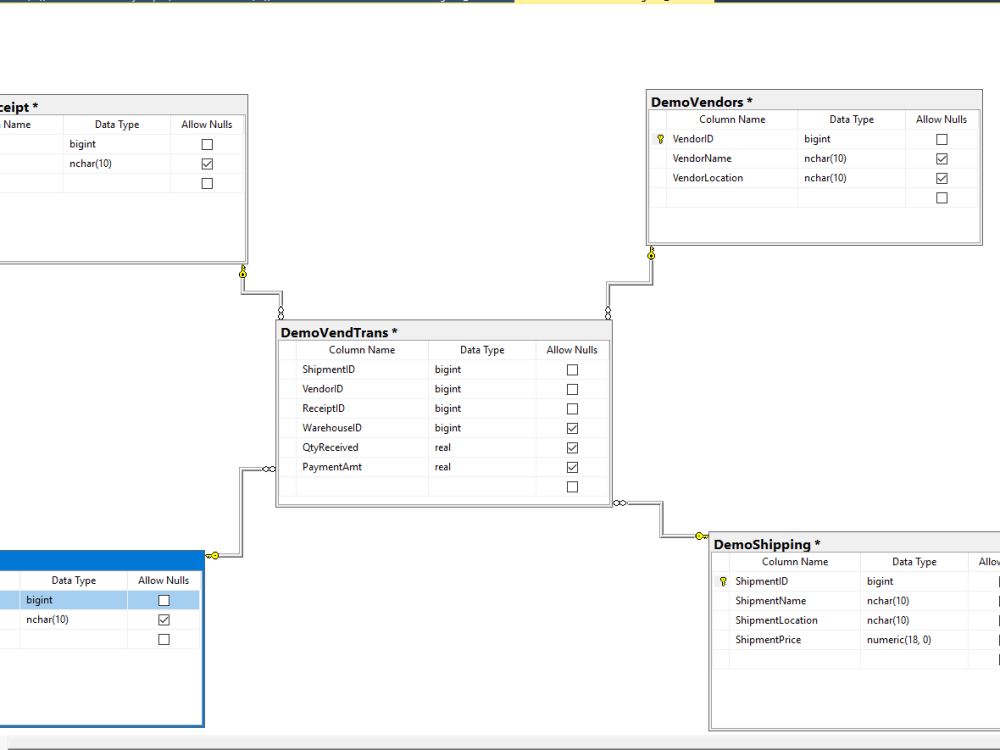Image resolution: width=1000 pixels, height=750 pixels.
Task: Open the Data Type dropdown for PaymentAmt
Action: [x=481, y=466]
